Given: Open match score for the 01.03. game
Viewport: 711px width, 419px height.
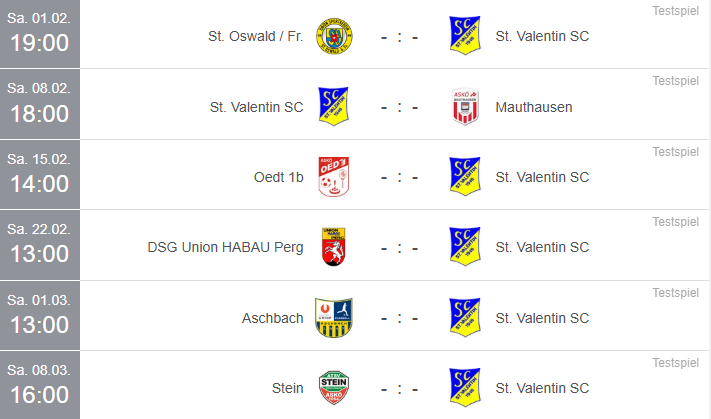Looking at the screenshot, I should [399, 318].
